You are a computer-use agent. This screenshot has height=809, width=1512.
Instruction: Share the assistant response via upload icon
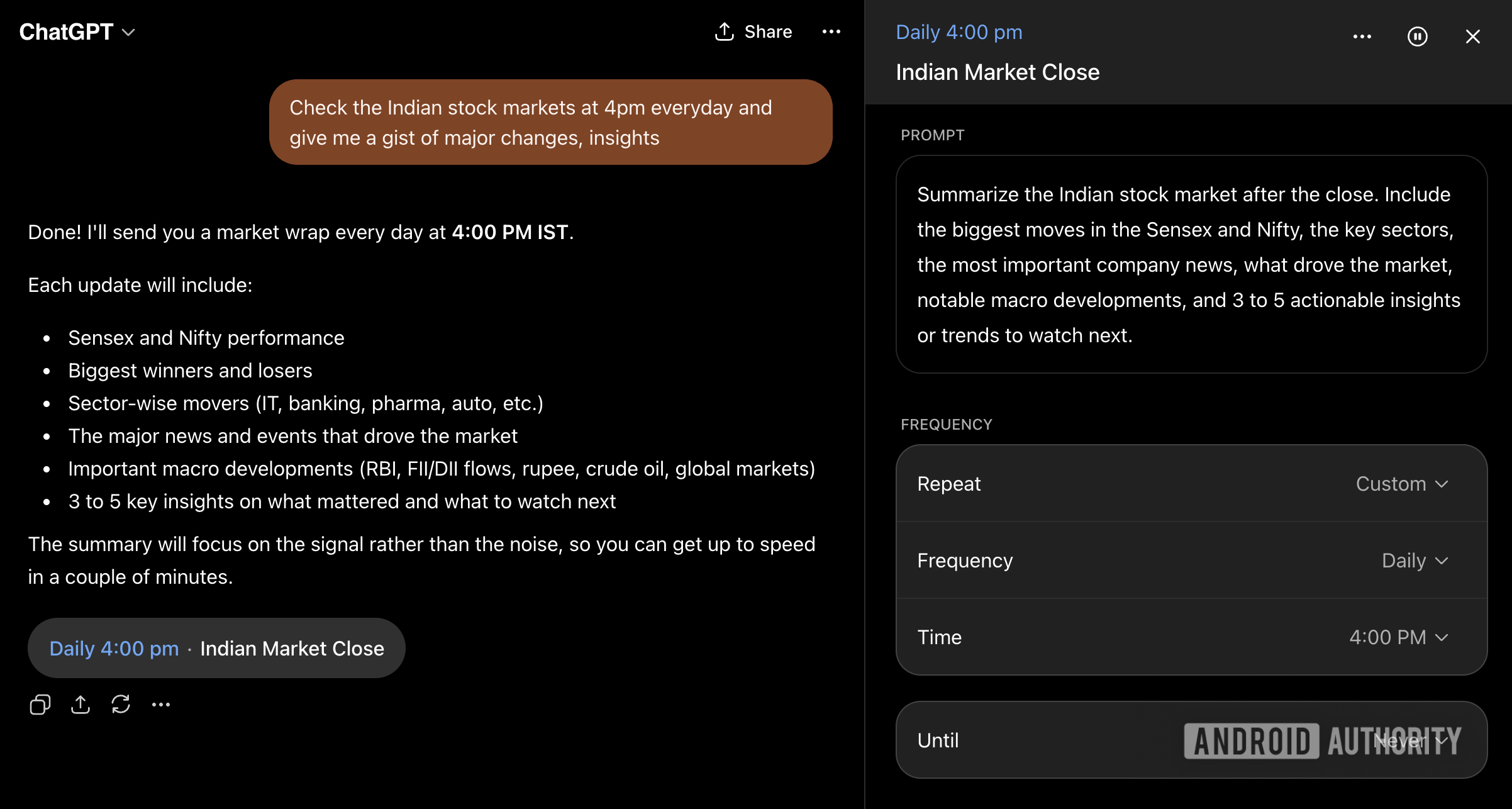(x=81, y=705)
